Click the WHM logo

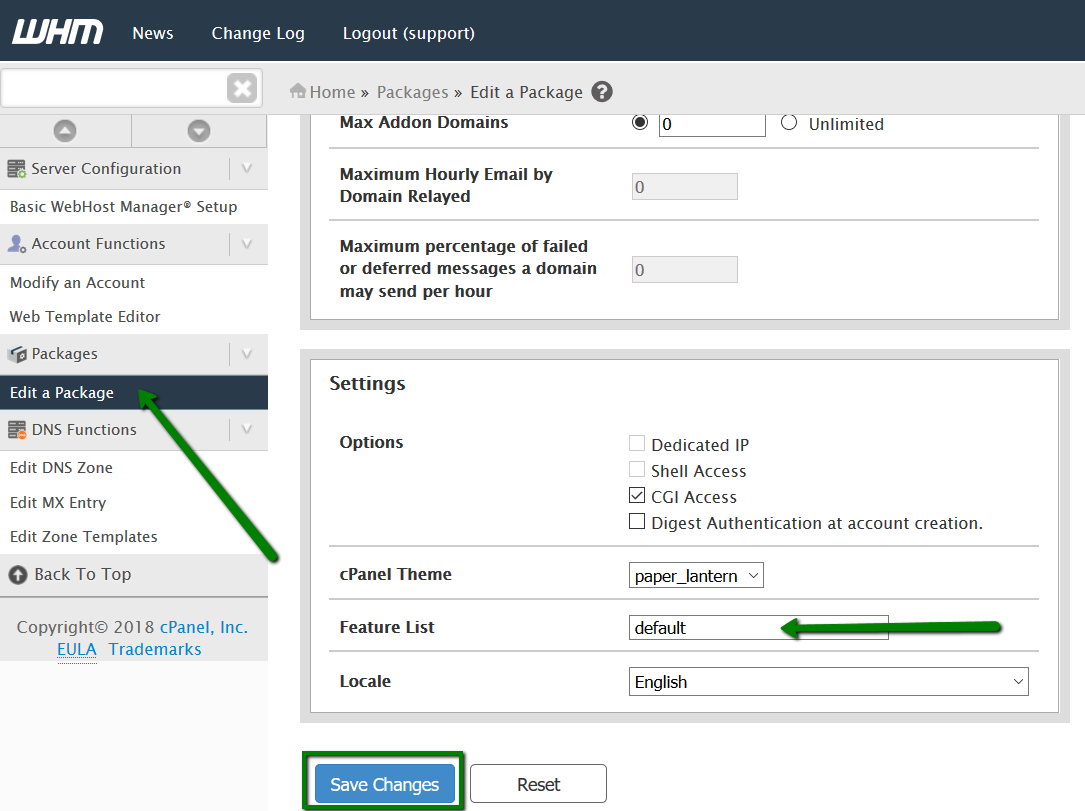57,32
